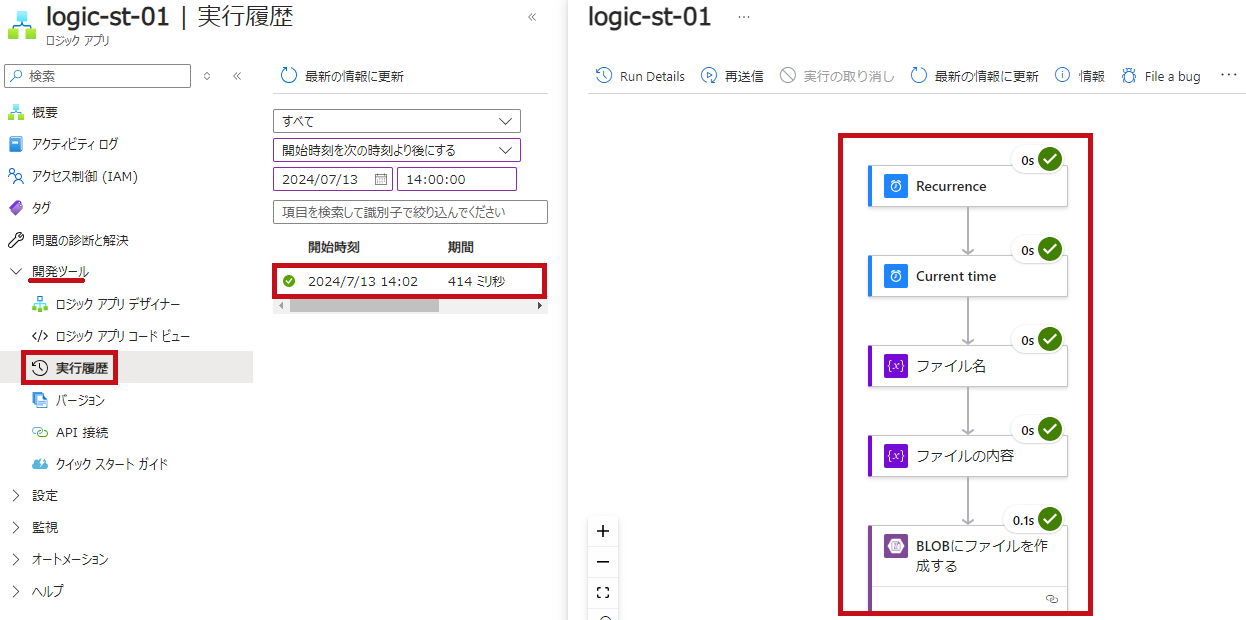Collapse the sidebar menu with double chevron
Viewport: 1246px width, 620px height.
[237, 76]
